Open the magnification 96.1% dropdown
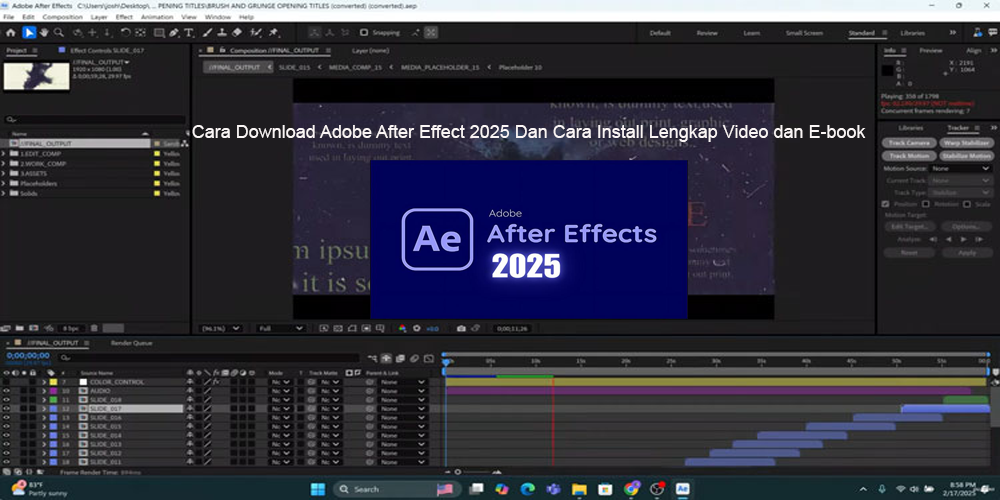 pyautogui.click(x=221, y=328)
